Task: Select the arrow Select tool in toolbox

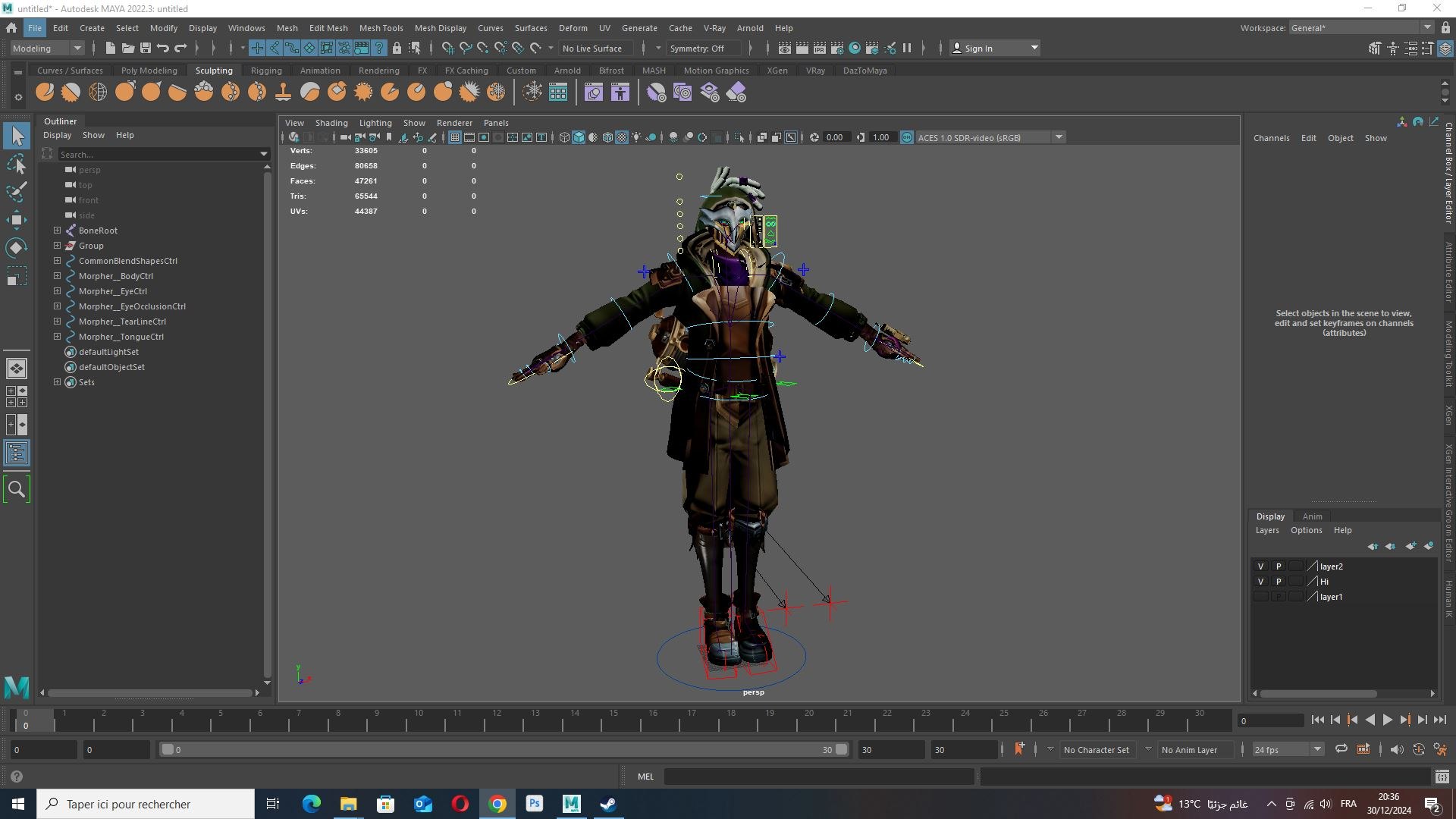Action: (x=17, y=136)
